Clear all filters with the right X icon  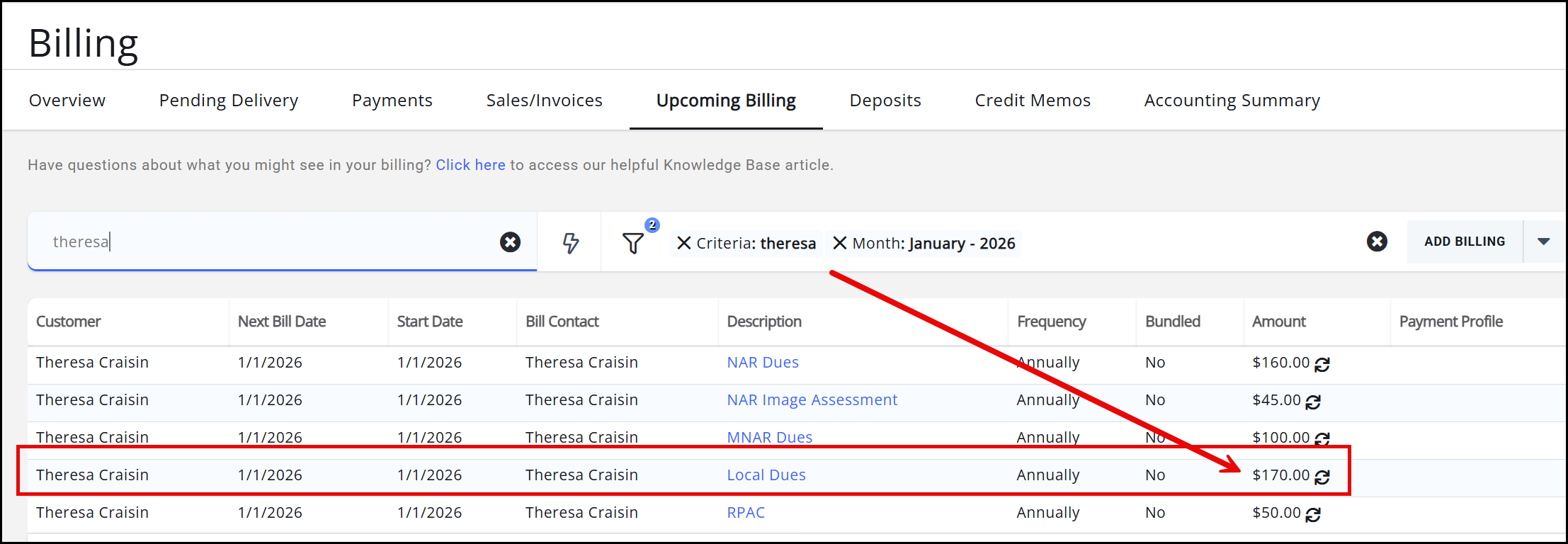click(x=1376, y=242)
